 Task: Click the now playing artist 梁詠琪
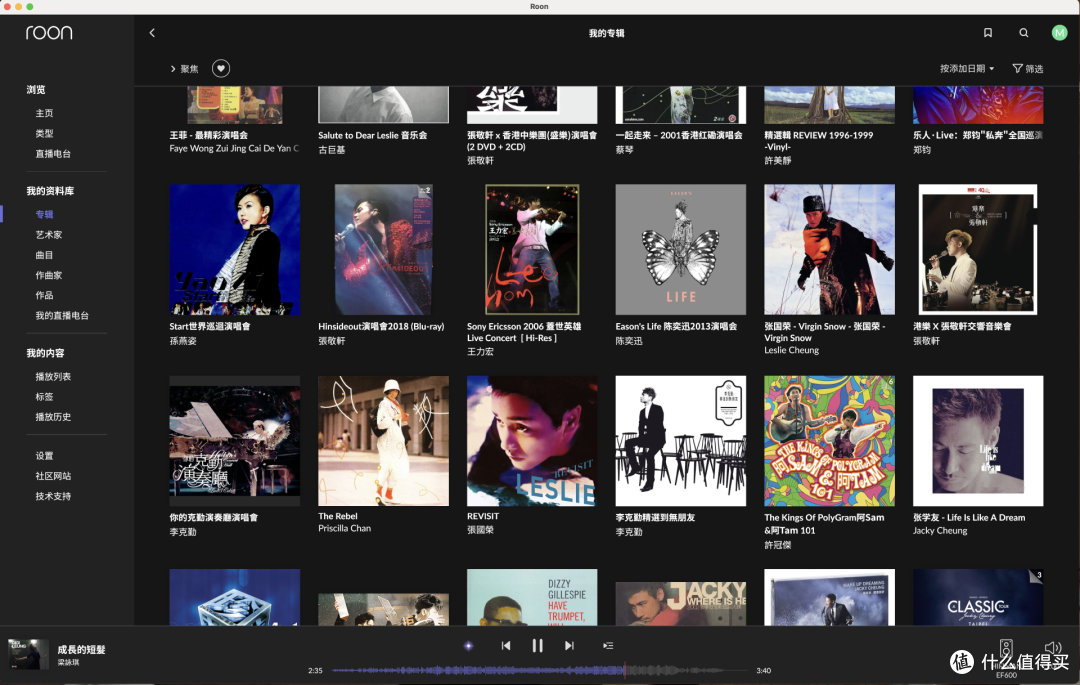68,662
